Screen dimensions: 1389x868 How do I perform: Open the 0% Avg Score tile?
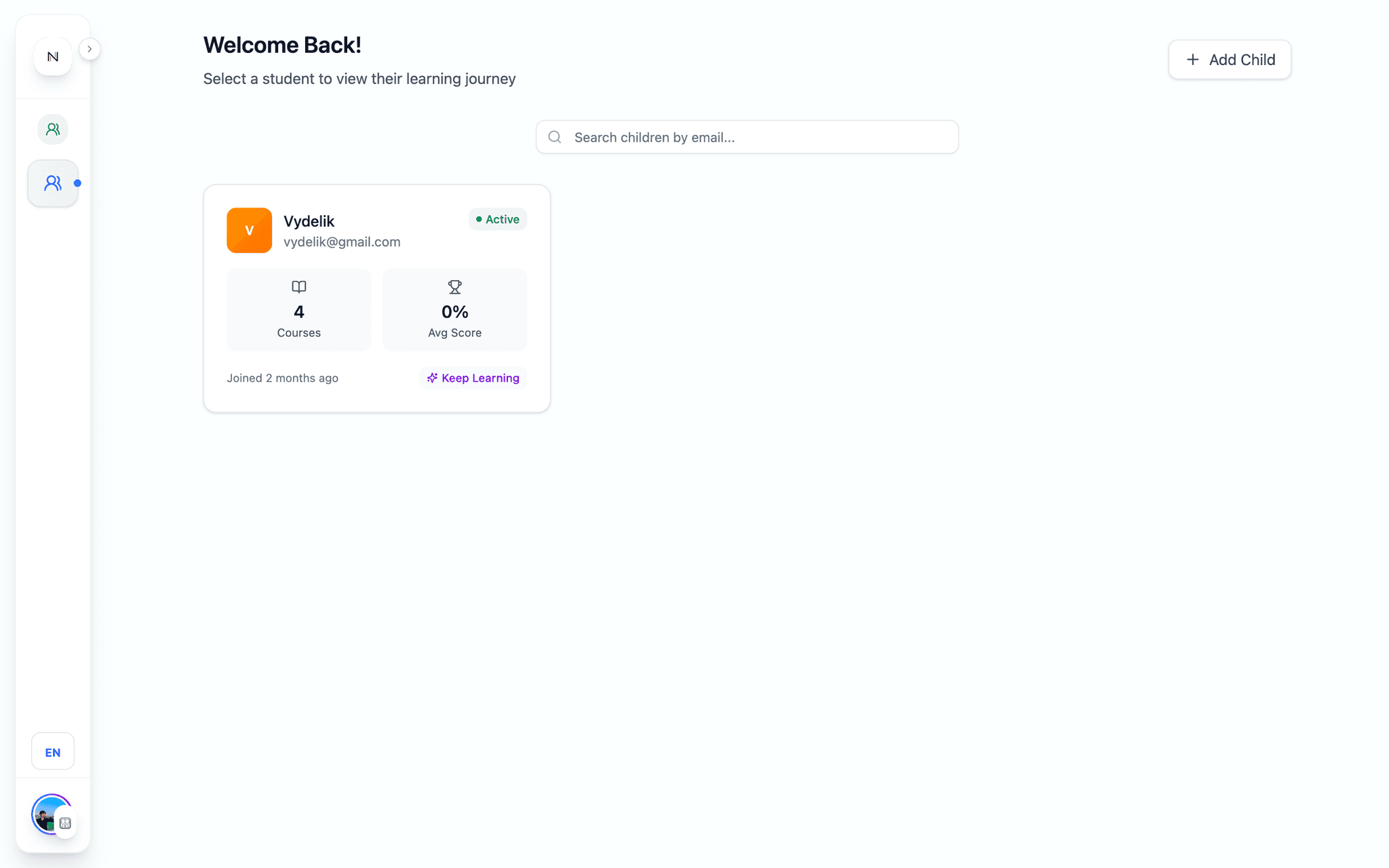coord(455,310)
